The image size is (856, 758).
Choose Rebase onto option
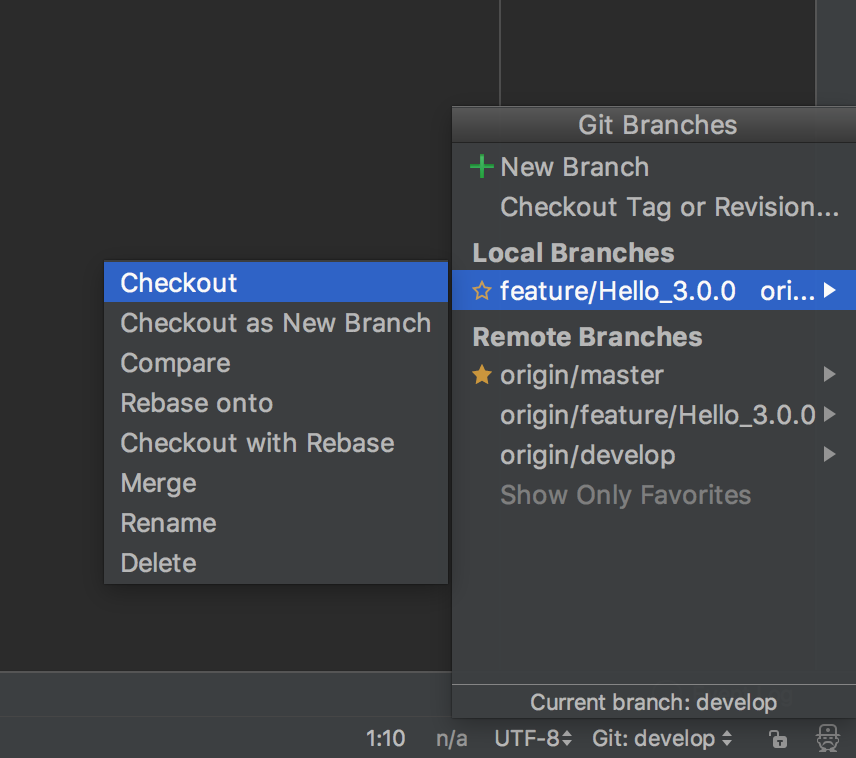(276, 403)
